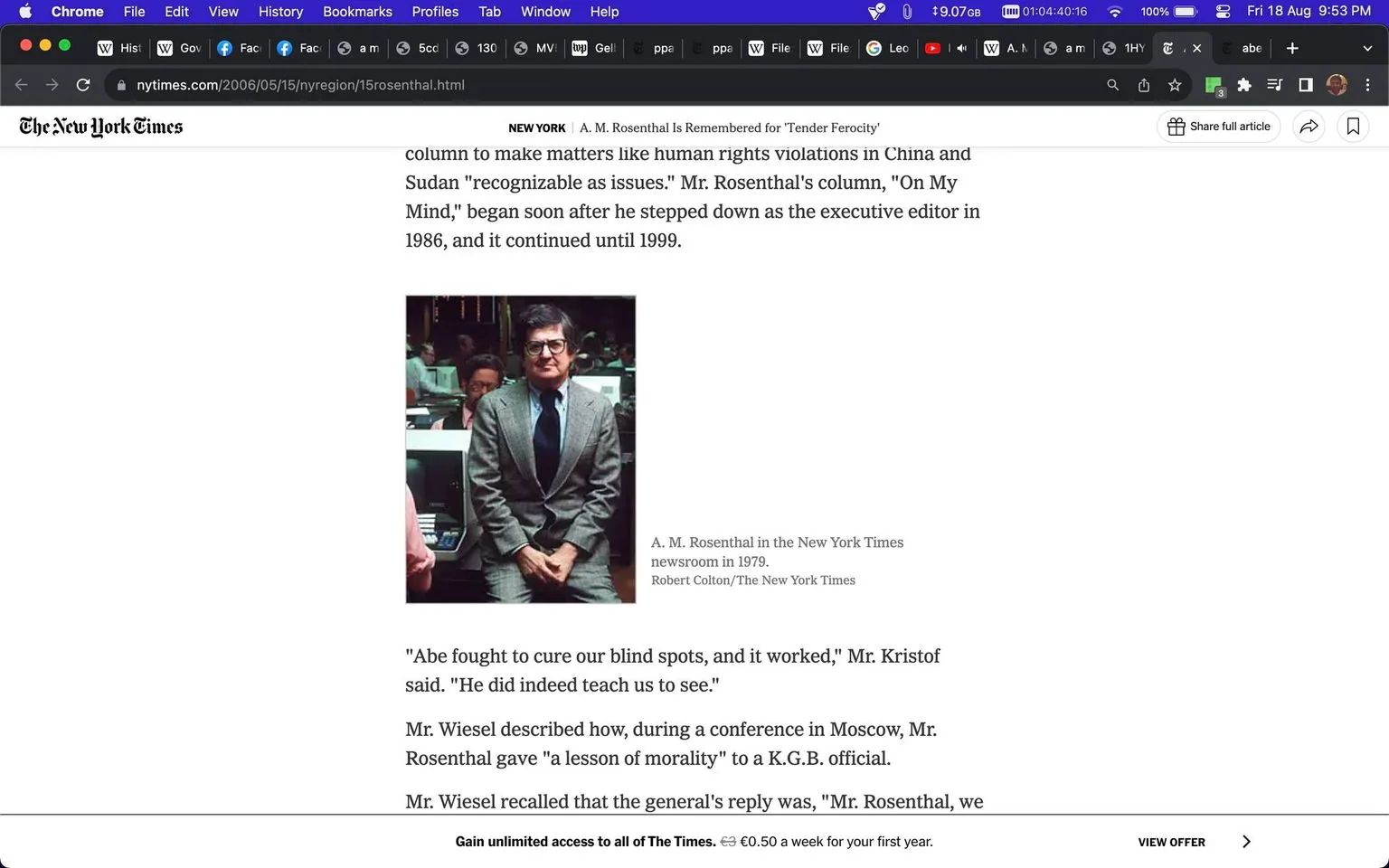The image size is (1389, 868).
Task: Click the A. M. Rosenthal newsroom photo
Action: (520, 448)
